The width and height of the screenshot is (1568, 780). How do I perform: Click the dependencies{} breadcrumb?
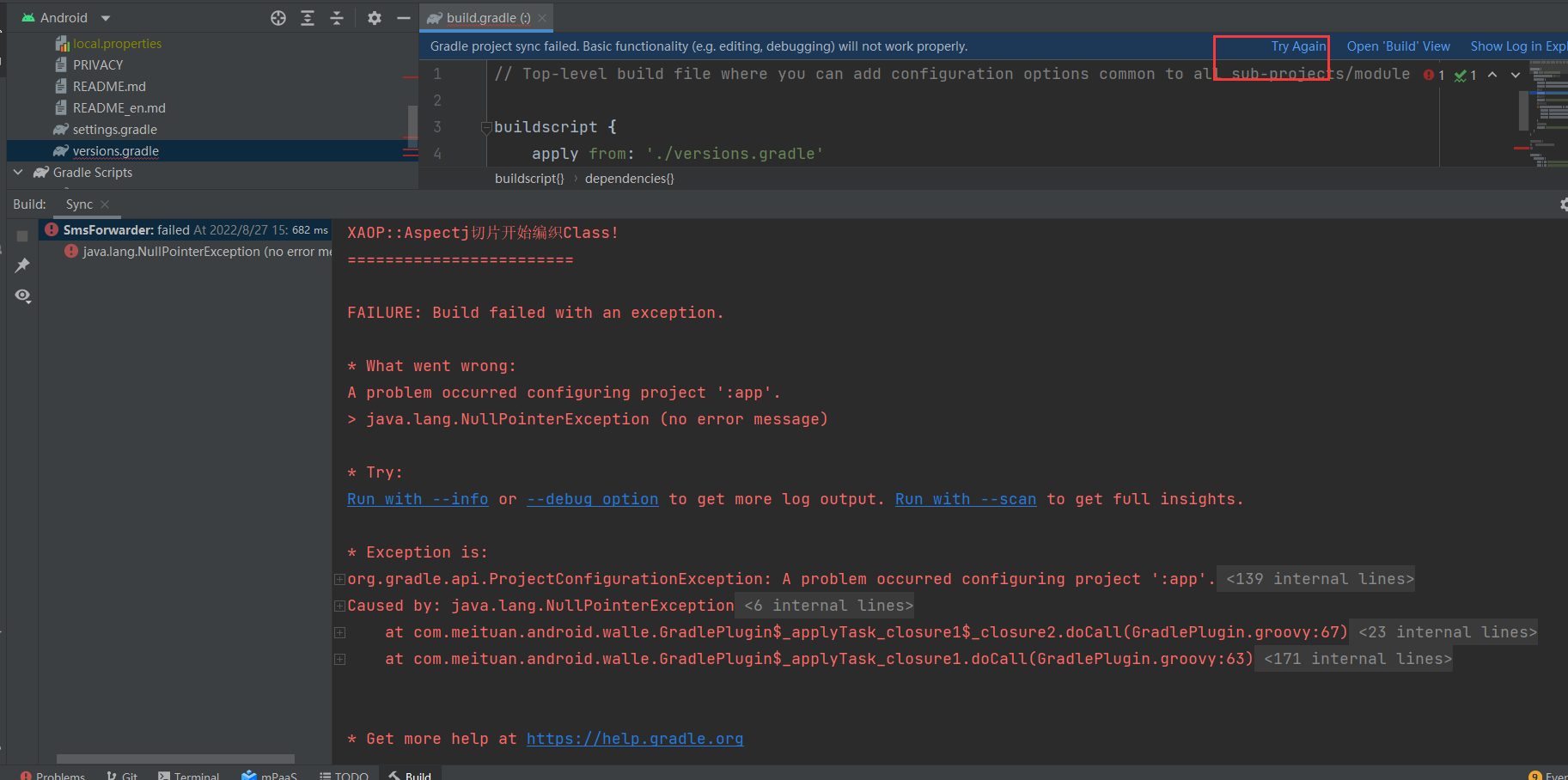point(629,178)
